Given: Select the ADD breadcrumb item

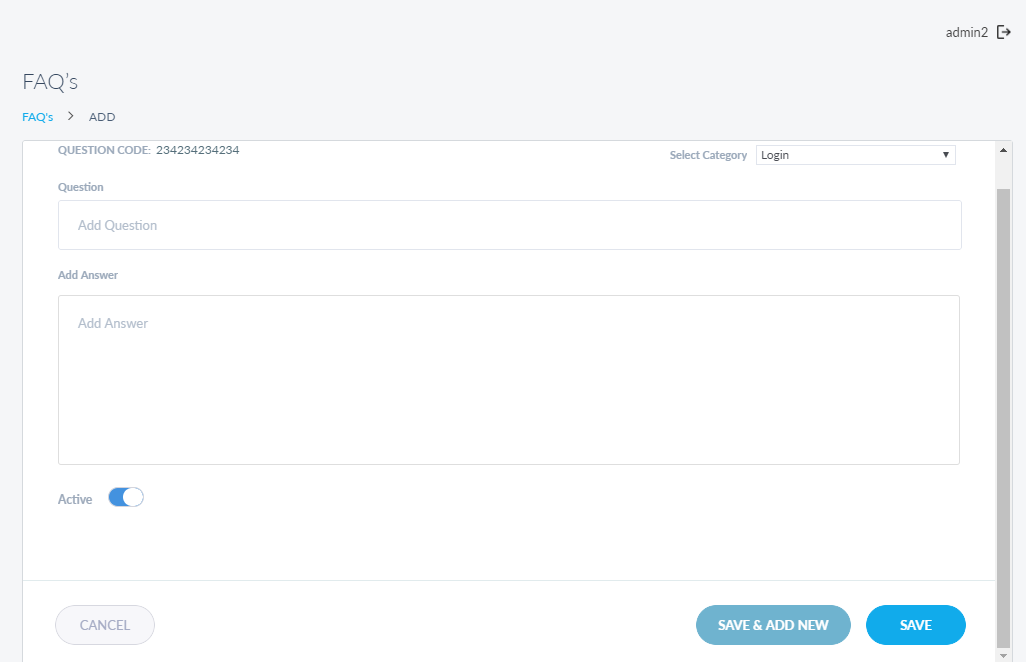Looking at the screenshot, I should [102, 117].
